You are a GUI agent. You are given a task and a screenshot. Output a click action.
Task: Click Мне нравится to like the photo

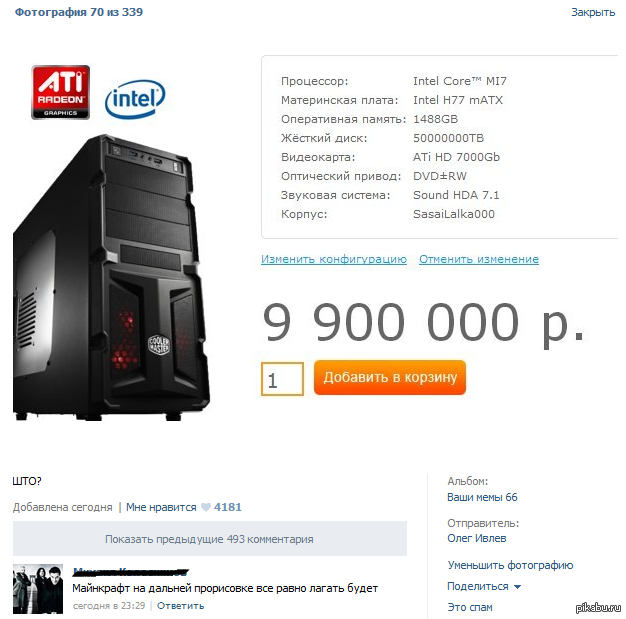pos(161,507)
